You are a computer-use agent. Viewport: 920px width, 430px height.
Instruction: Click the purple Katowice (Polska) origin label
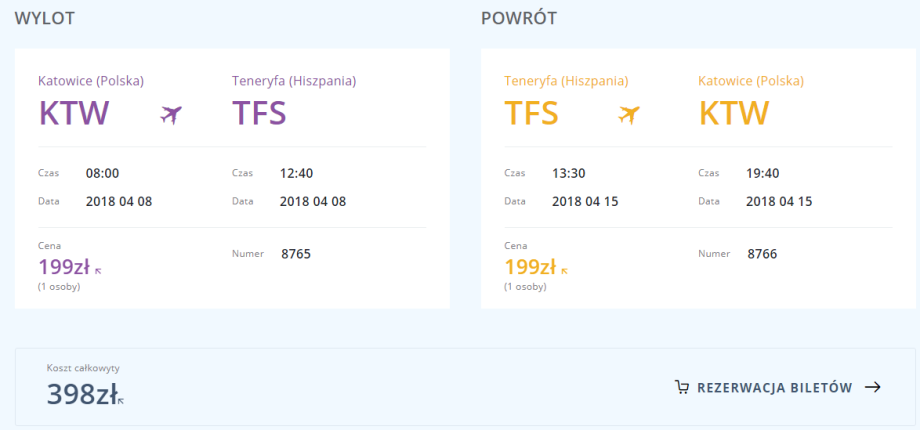pyautogui.click(x=91, y=81)
